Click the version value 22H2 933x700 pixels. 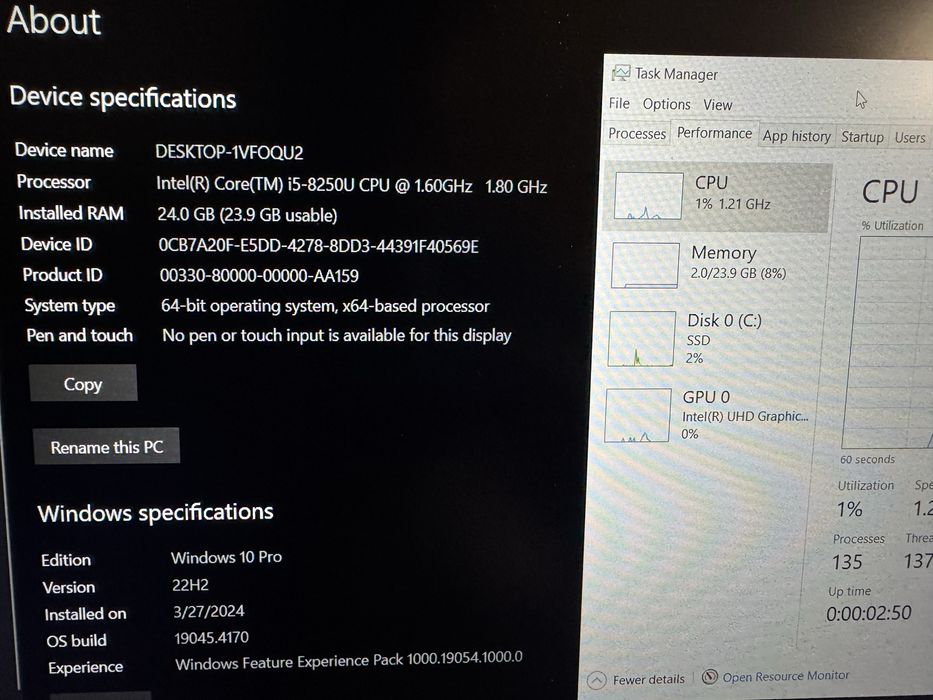(x=190, y=585)
